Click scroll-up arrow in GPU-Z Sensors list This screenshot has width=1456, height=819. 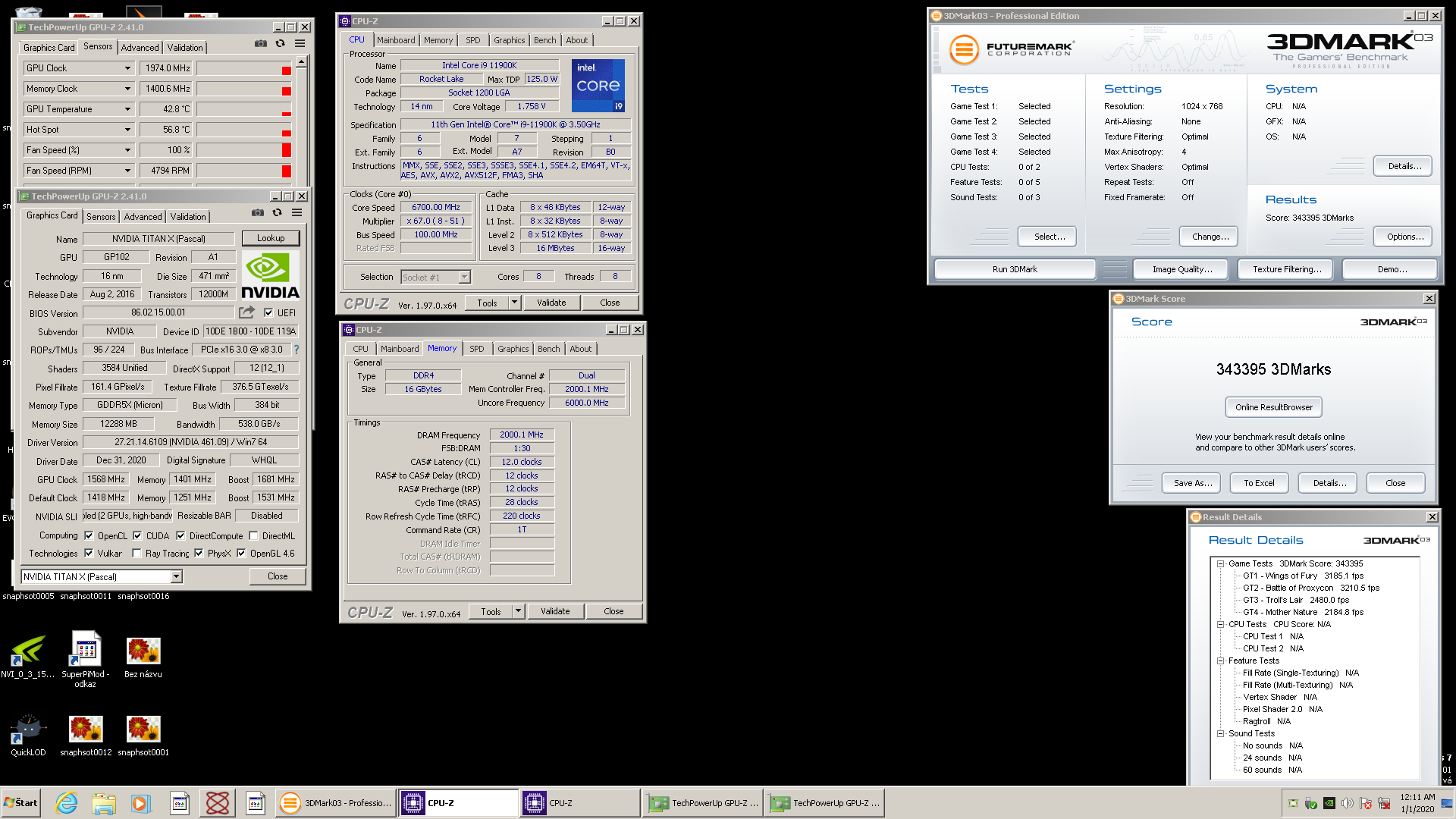302,61
